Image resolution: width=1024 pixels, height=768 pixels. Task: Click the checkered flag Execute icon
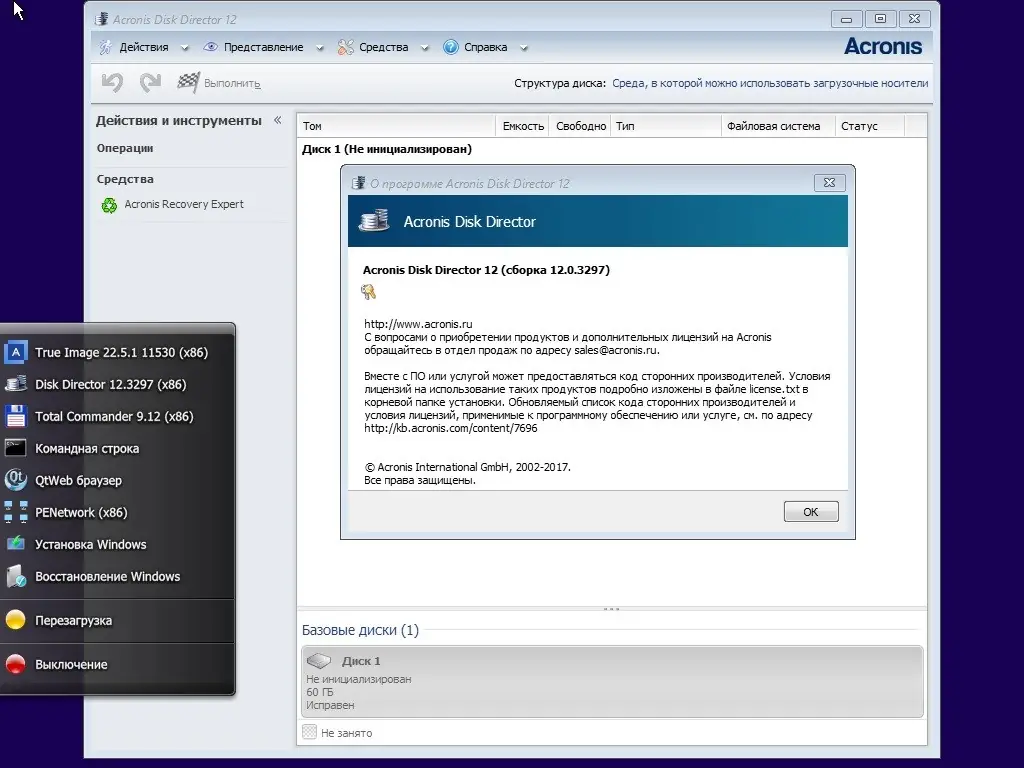188,82
